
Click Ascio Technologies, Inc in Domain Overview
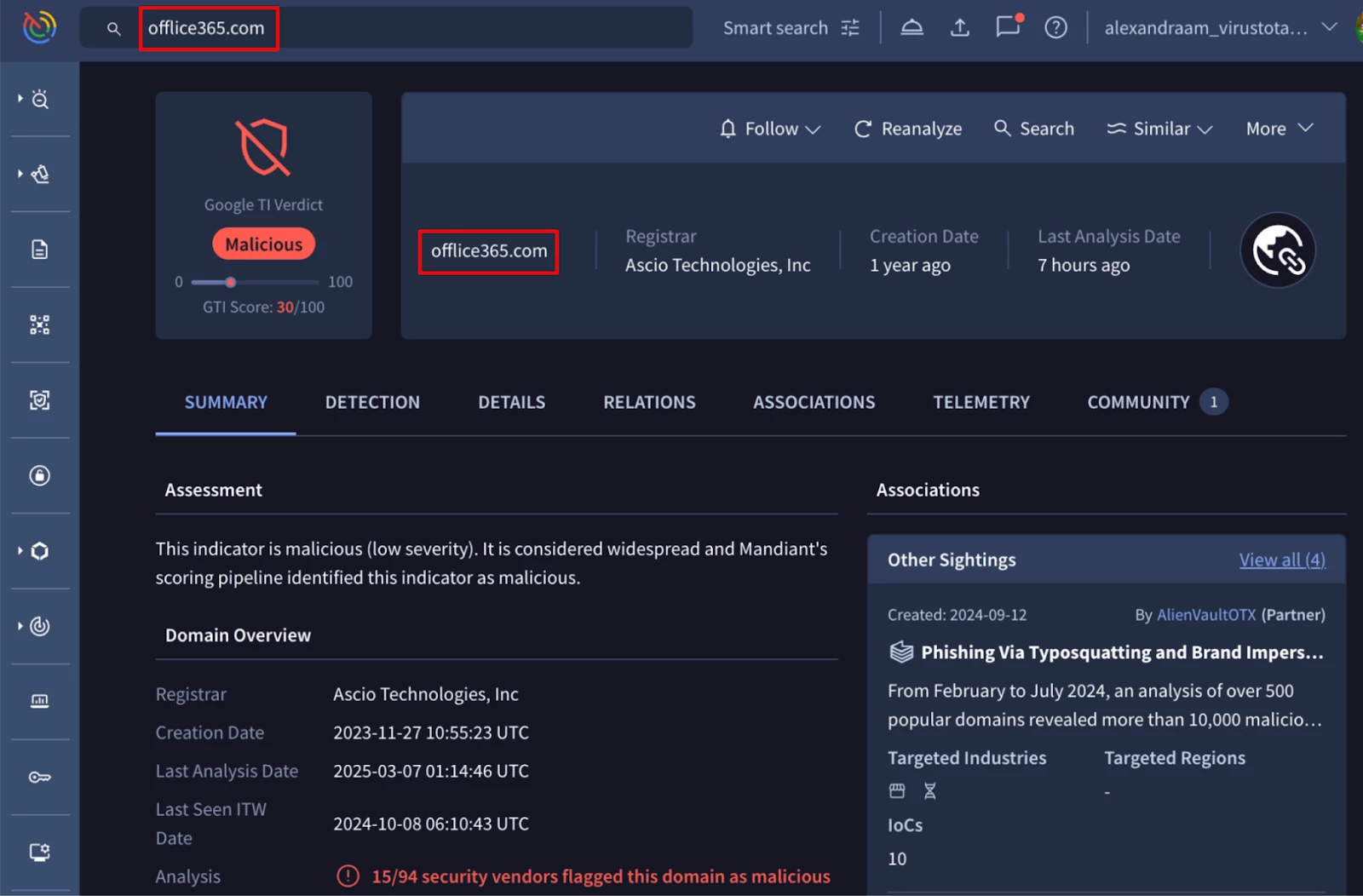426,694
